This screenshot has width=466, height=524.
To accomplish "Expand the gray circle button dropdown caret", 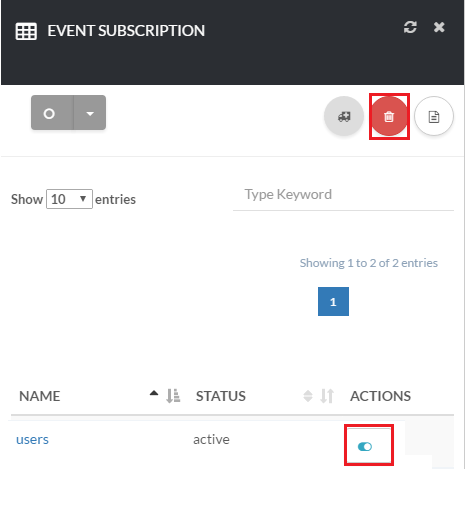I will click(x=90, y=113).
